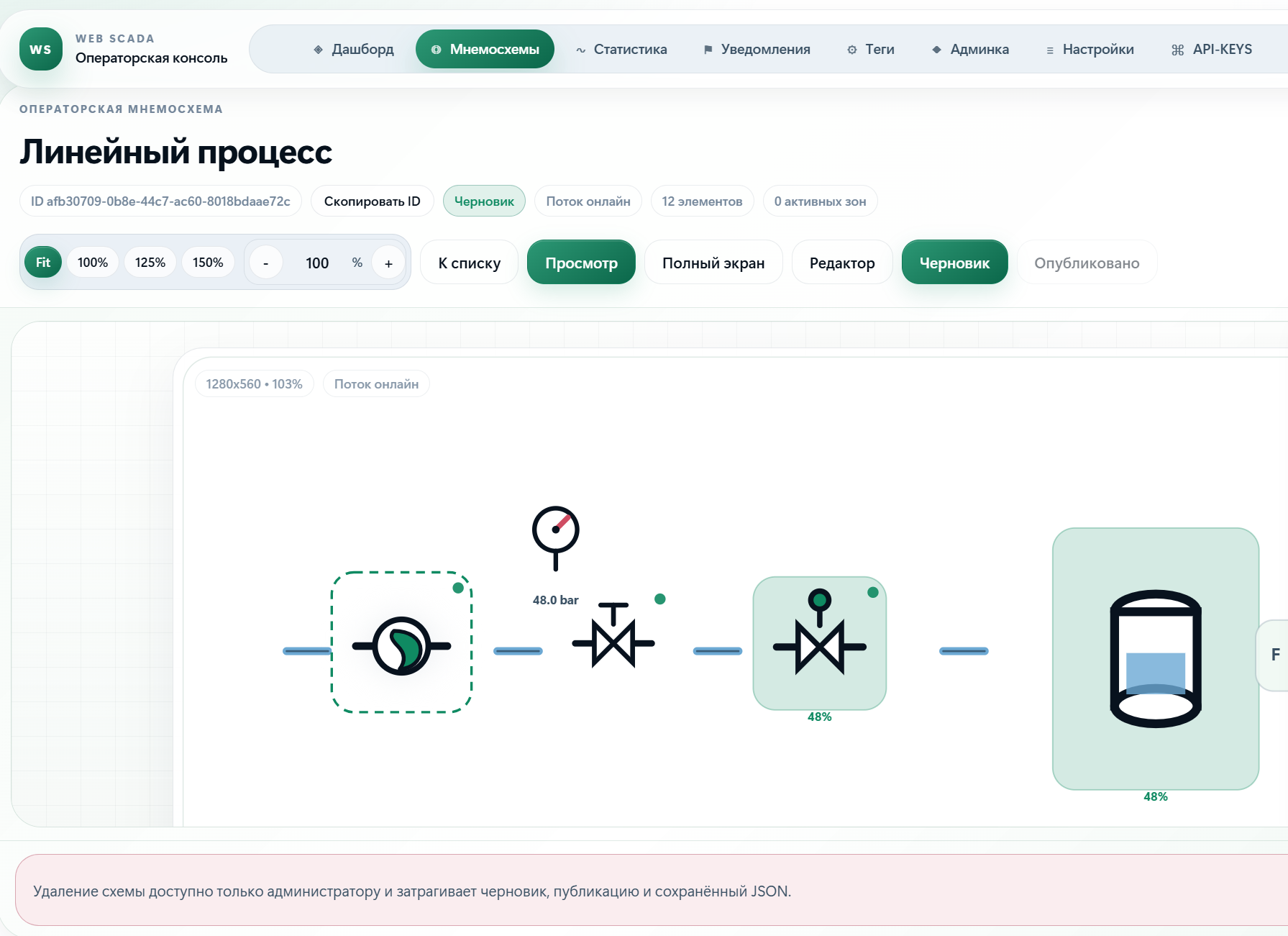The image size is (1288, 936).
Task: Click the partially visible F element
Action: [x=1274, y=655]
